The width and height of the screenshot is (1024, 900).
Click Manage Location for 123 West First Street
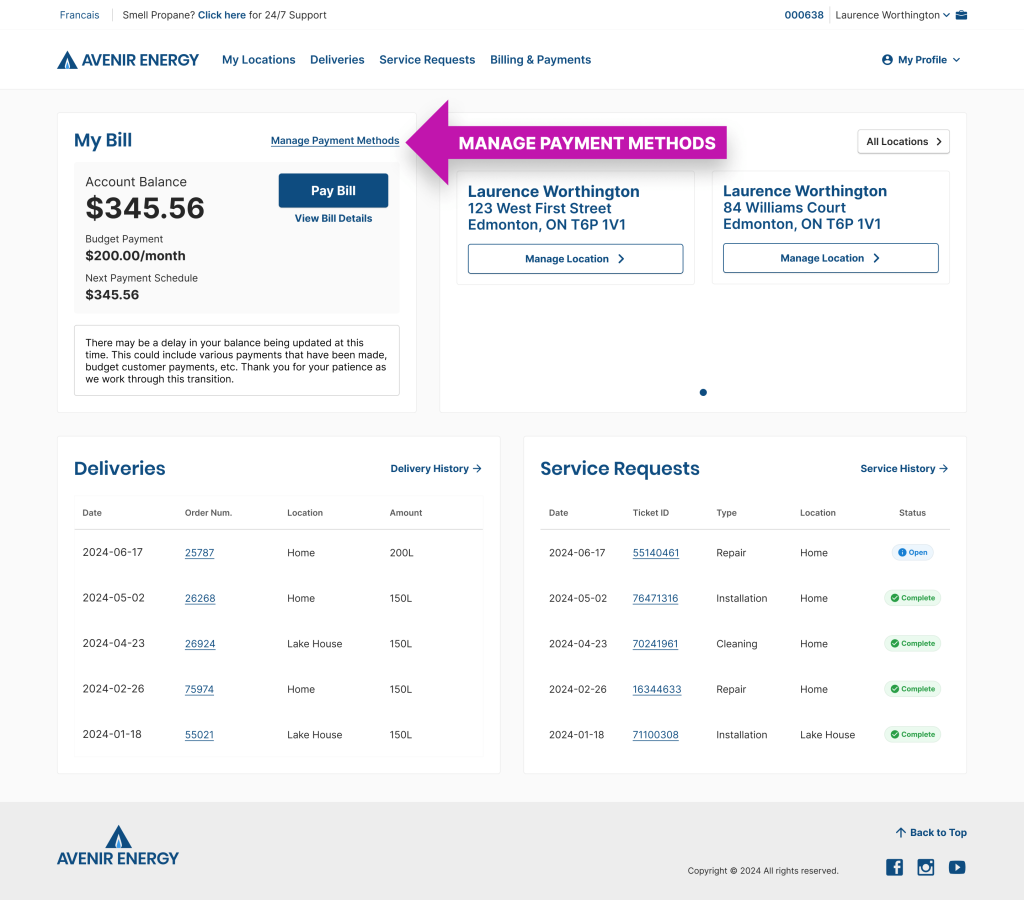click(575, 258)
